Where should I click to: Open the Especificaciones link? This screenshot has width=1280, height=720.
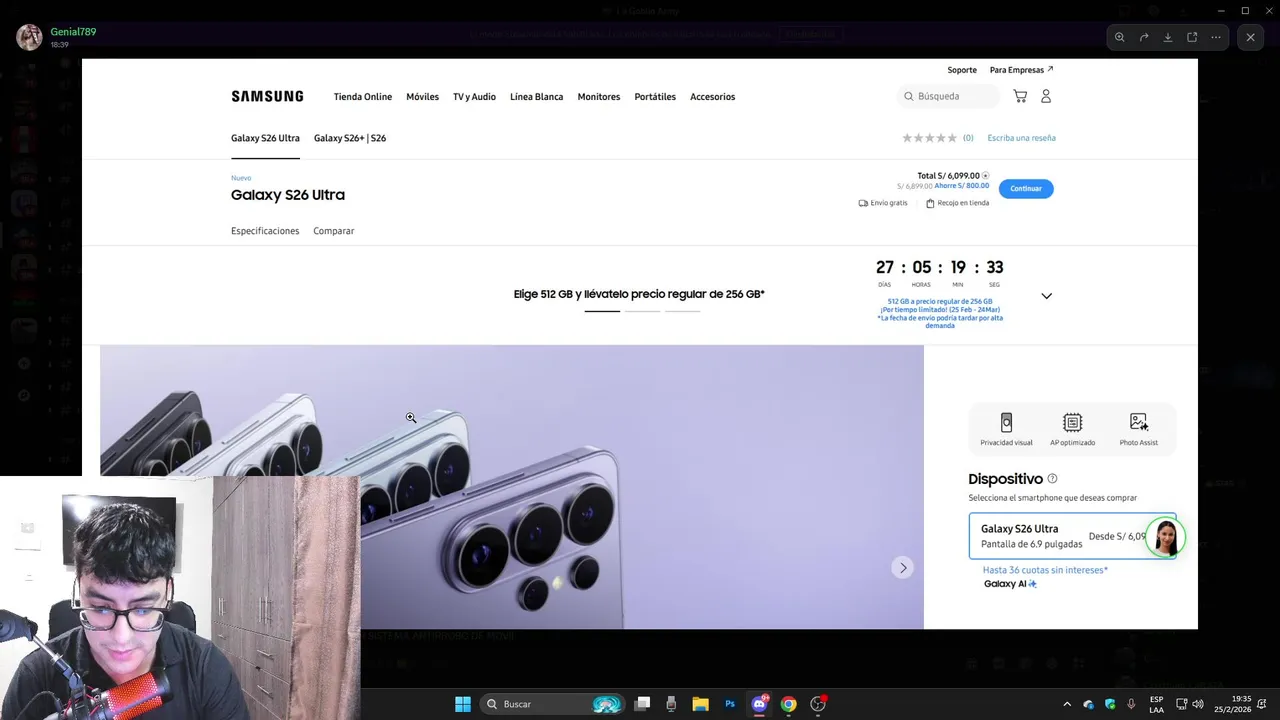pos(265,231)
